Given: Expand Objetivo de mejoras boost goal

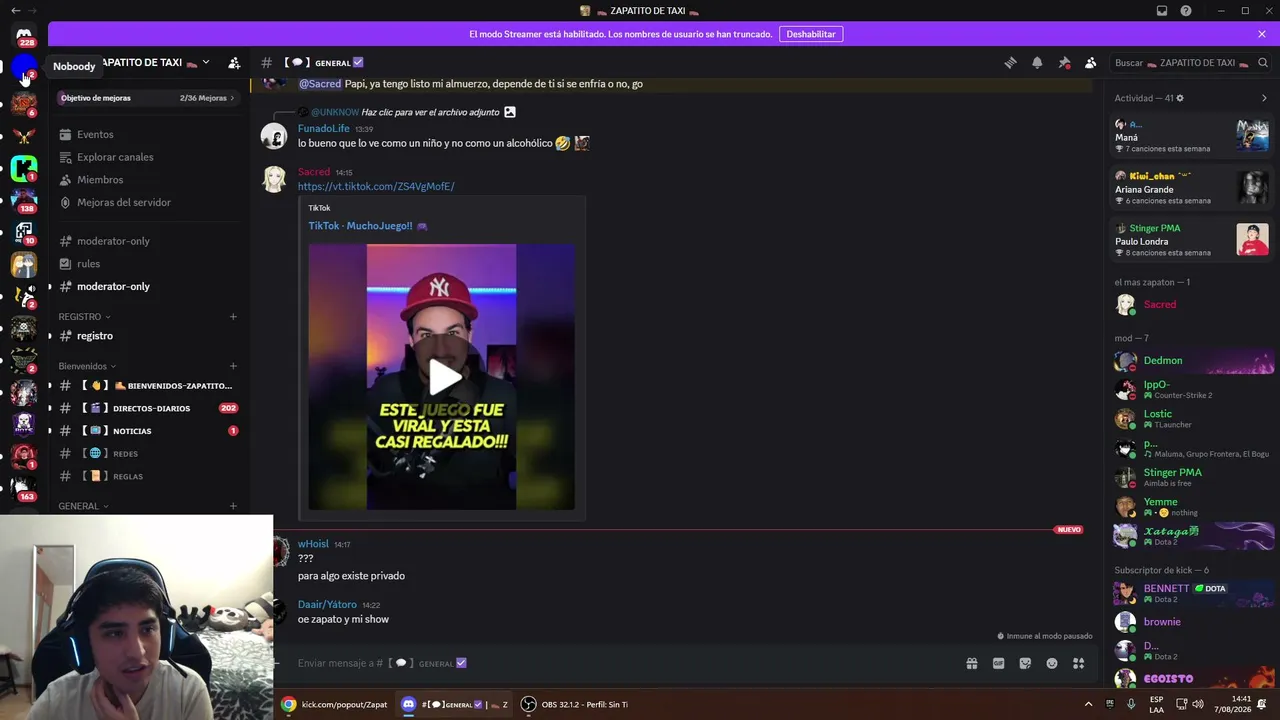Looking at the screenshot, I should click(148, 98).
